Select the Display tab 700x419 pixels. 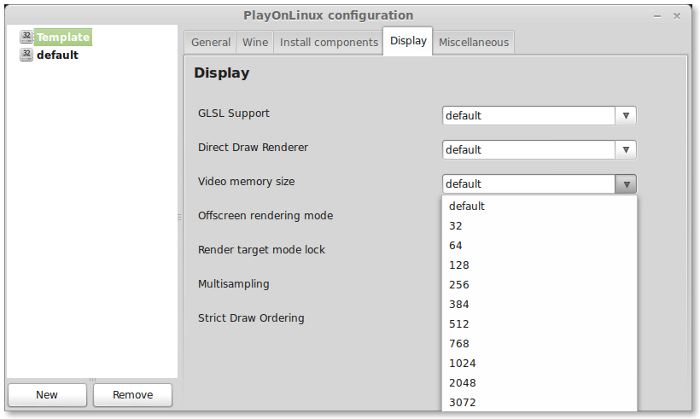(x=408, y=41)
